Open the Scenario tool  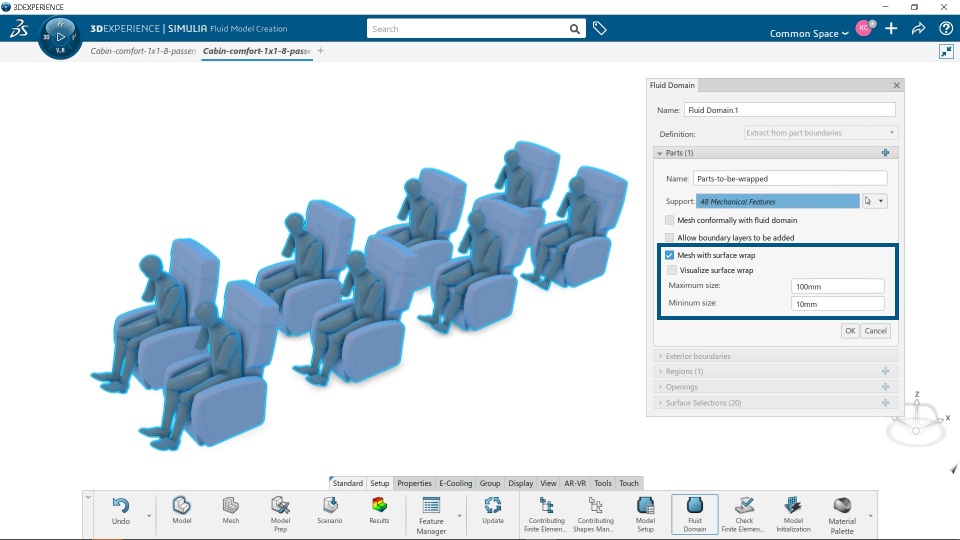click(329, 511)
